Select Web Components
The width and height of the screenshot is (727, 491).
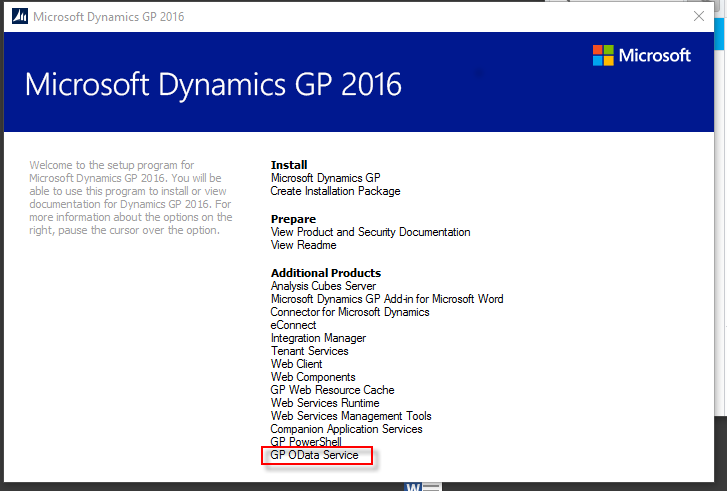(x=313, y=377)
